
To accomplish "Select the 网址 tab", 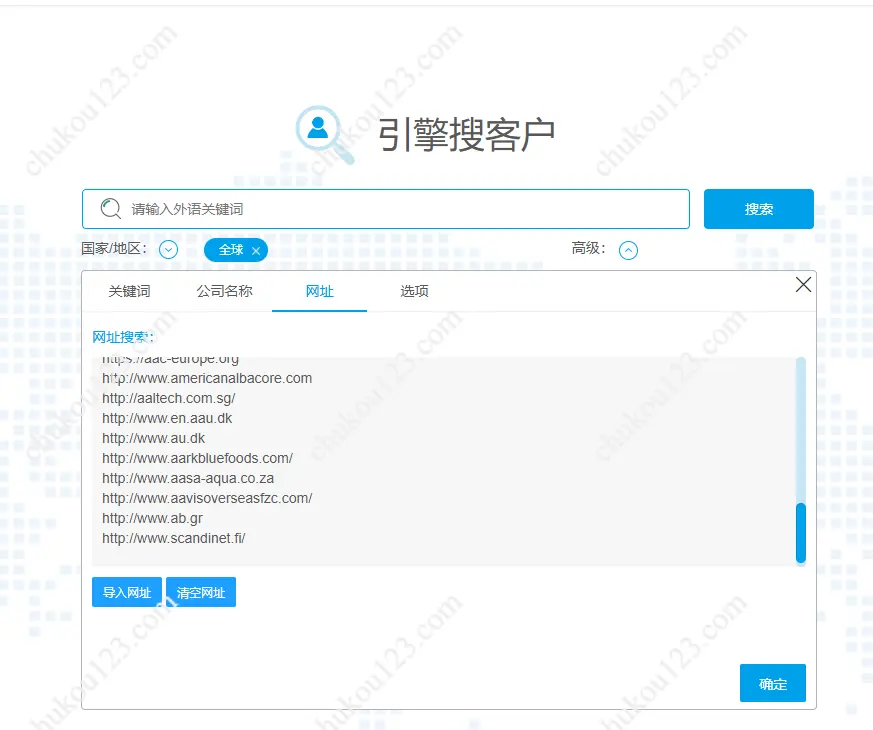I will tap(319, 291).
